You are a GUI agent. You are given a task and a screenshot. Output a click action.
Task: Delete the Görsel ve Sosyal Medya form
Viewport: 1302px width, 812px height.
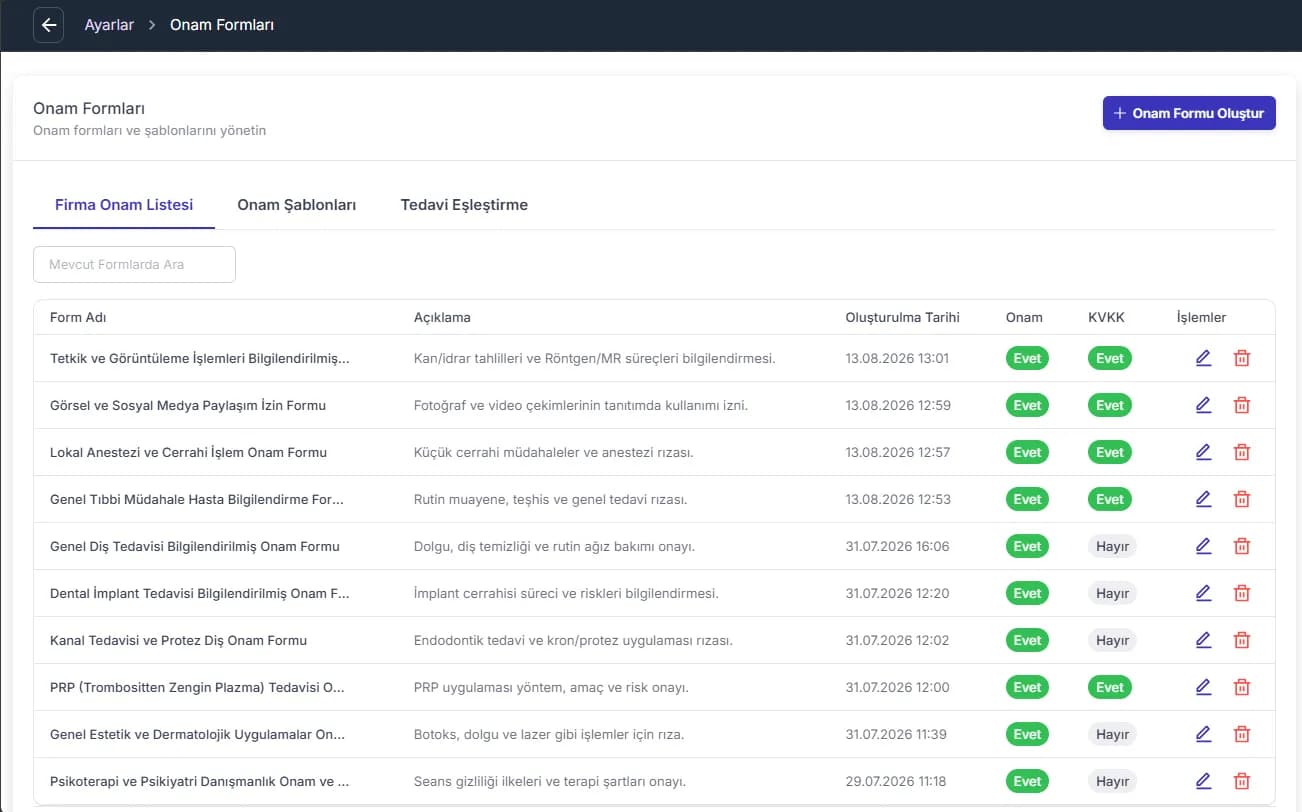click(1242, 405)
